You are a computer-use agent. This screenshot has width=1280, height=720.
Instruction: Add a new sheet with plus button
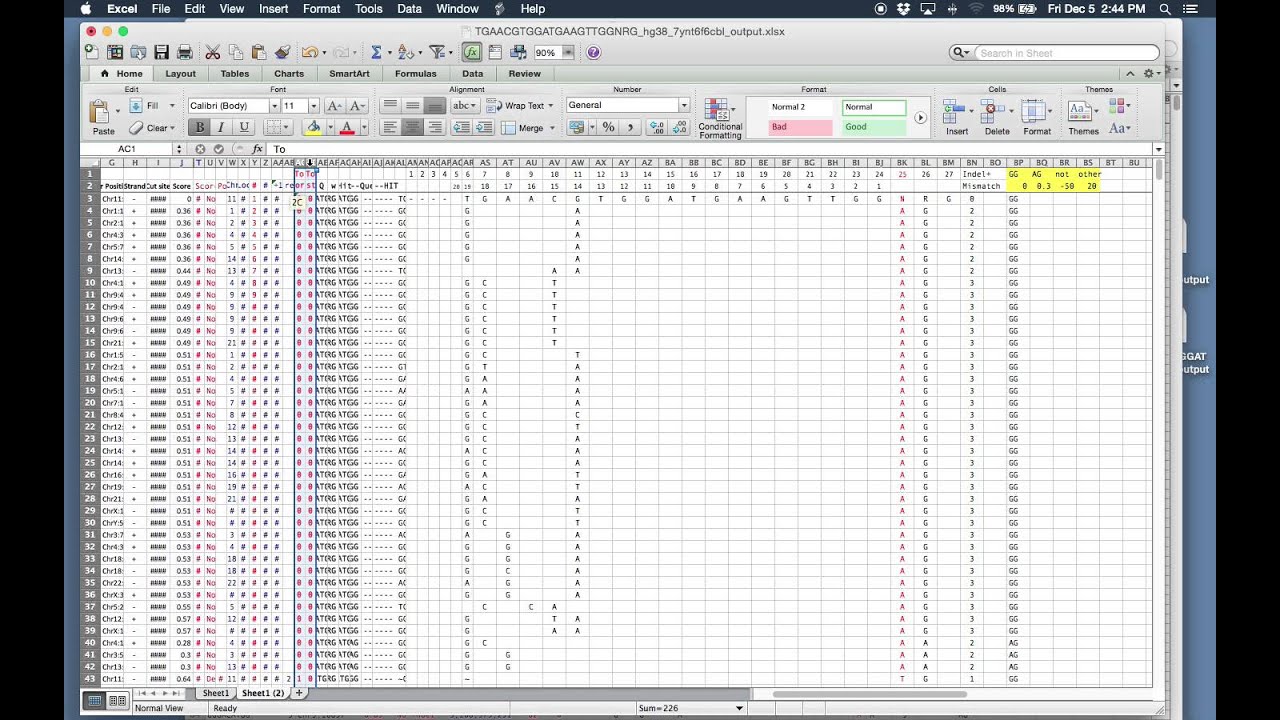(x=298, y=693)
